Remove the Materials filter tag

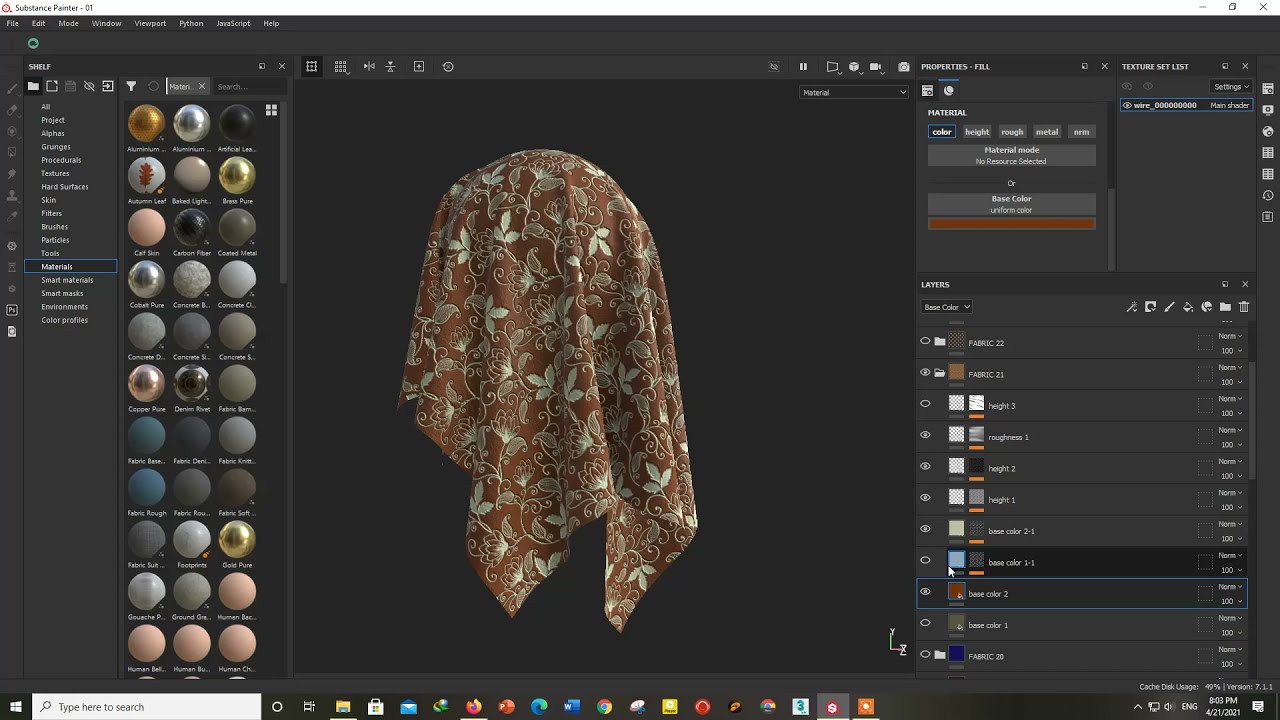[x=201, y=86]
